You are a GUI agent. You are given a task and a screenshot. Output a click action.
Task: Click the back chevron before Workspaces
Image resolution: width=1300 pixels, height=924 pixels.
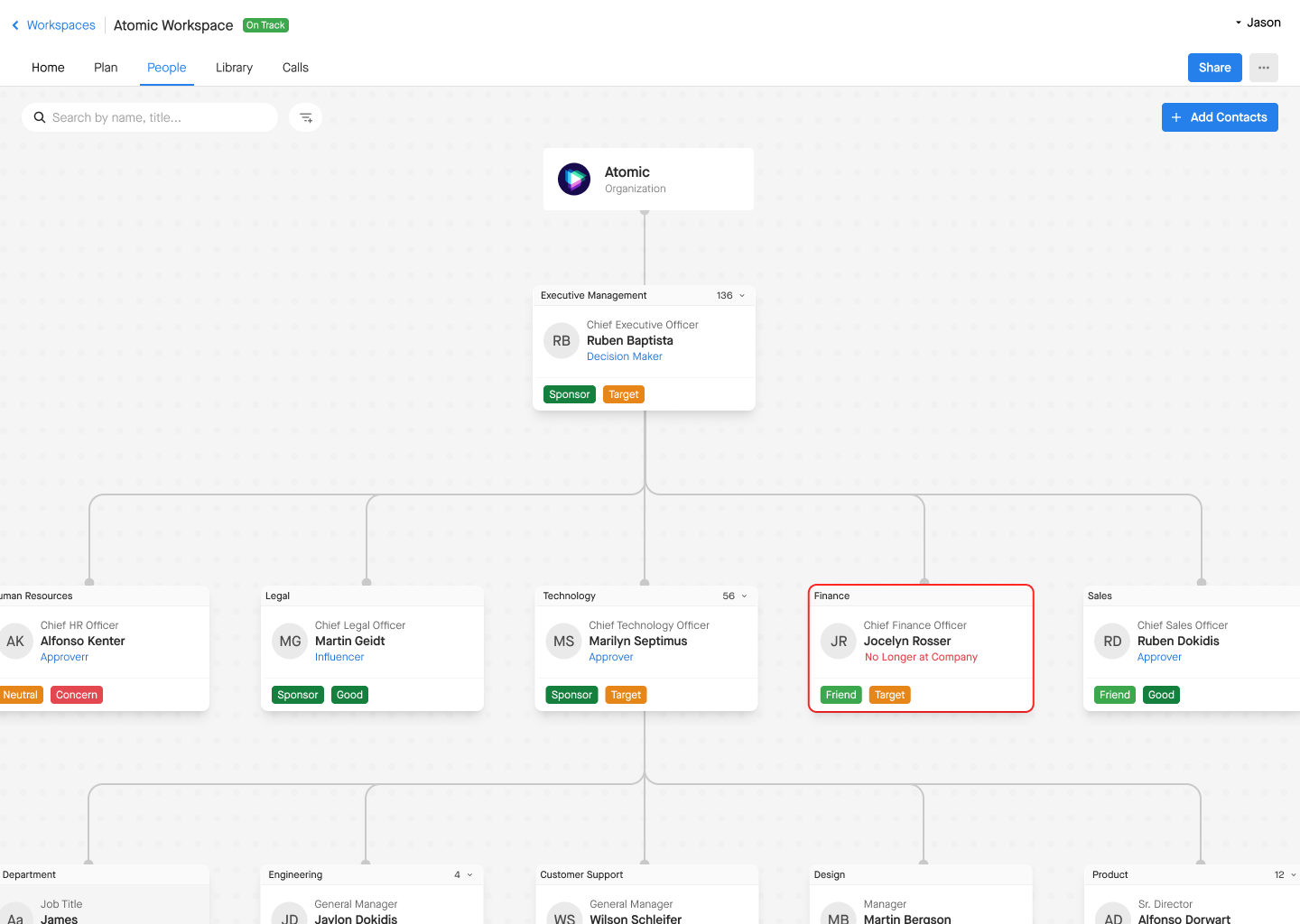point(14,24)
